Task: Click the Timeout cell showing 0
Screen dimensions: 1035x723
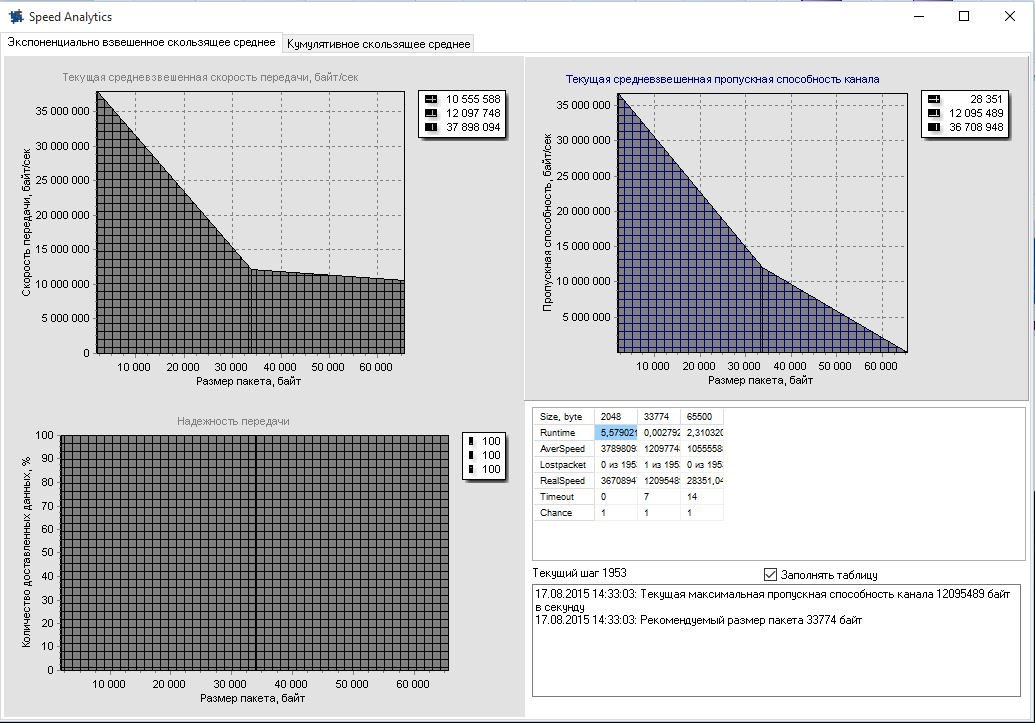Action: point(616,497)
